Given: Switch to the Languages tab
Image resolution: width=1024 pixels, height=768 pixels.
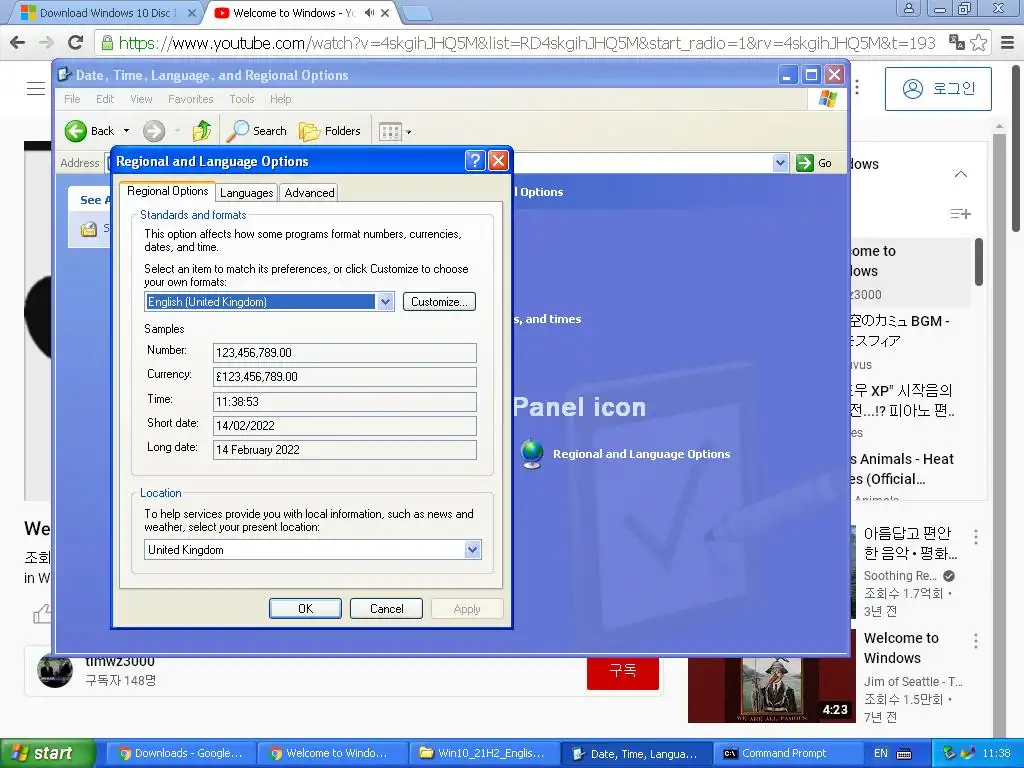Looking at the screenshot, I should click(246, 193).
